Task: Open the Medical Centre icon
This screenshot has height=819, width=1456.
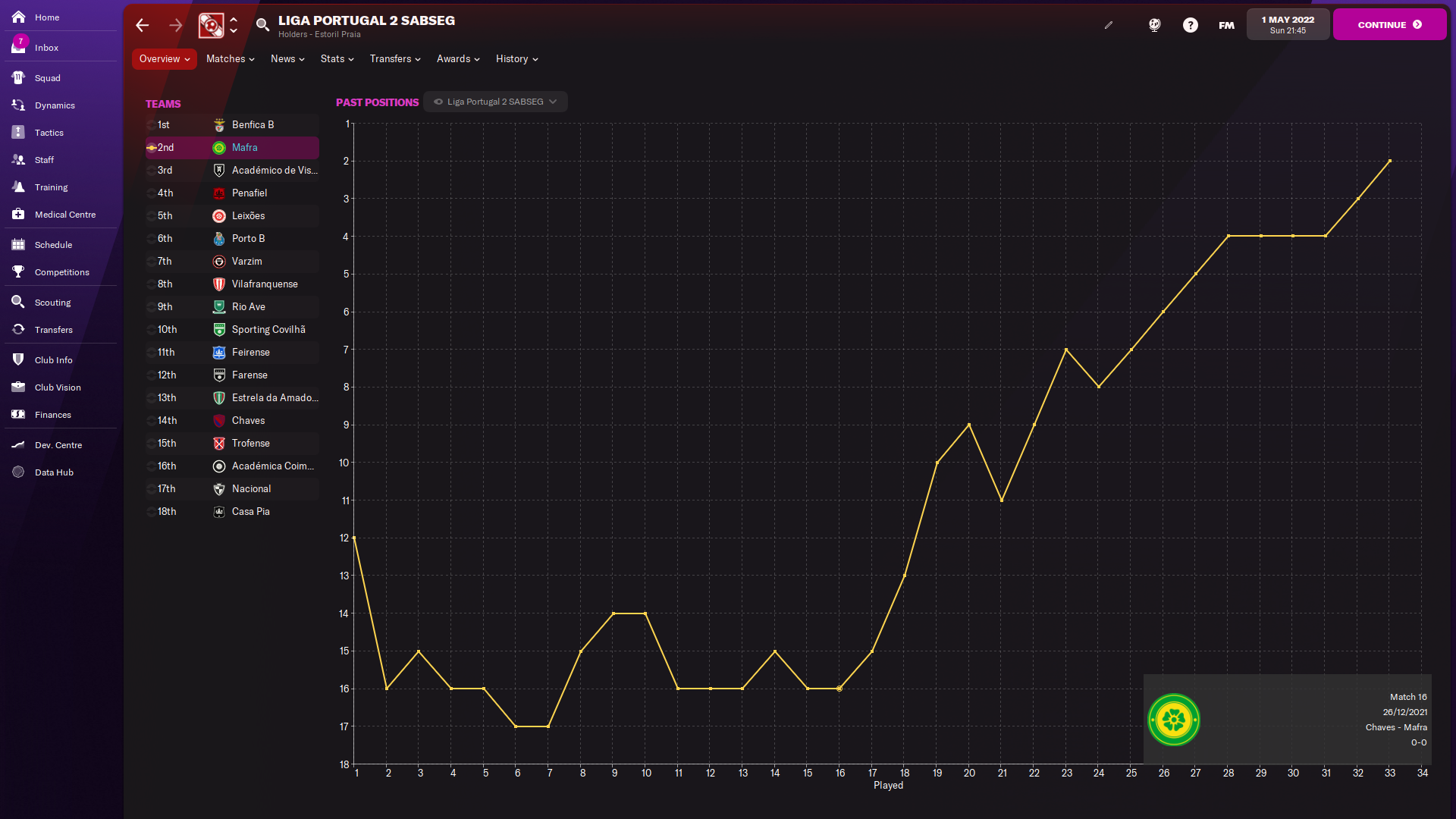Action: pyautogui.click(x=19, y=215)
